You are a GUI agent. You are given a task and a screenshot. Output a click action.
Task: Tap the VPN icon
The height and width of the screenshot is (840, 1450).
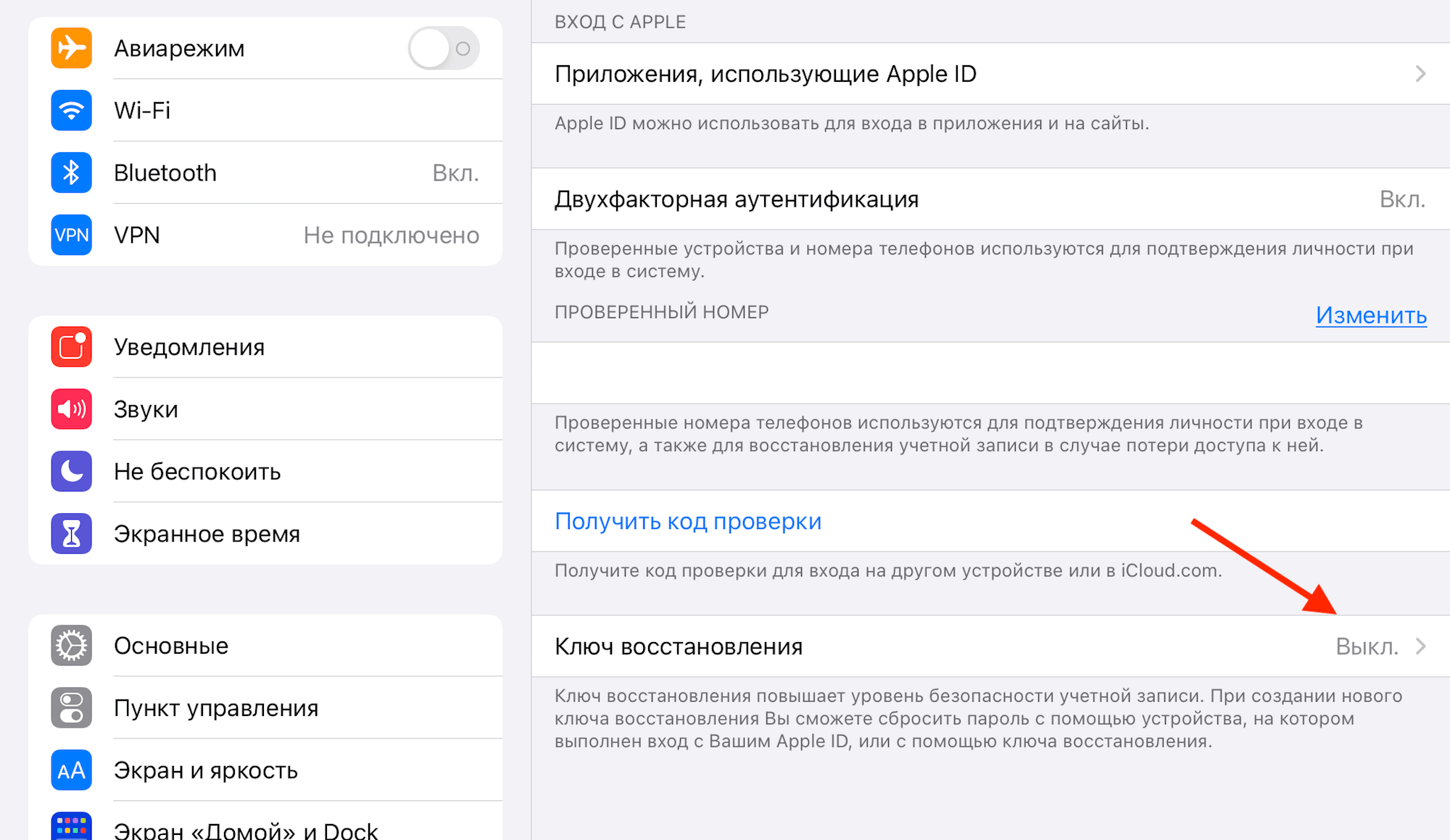[71, 235]
